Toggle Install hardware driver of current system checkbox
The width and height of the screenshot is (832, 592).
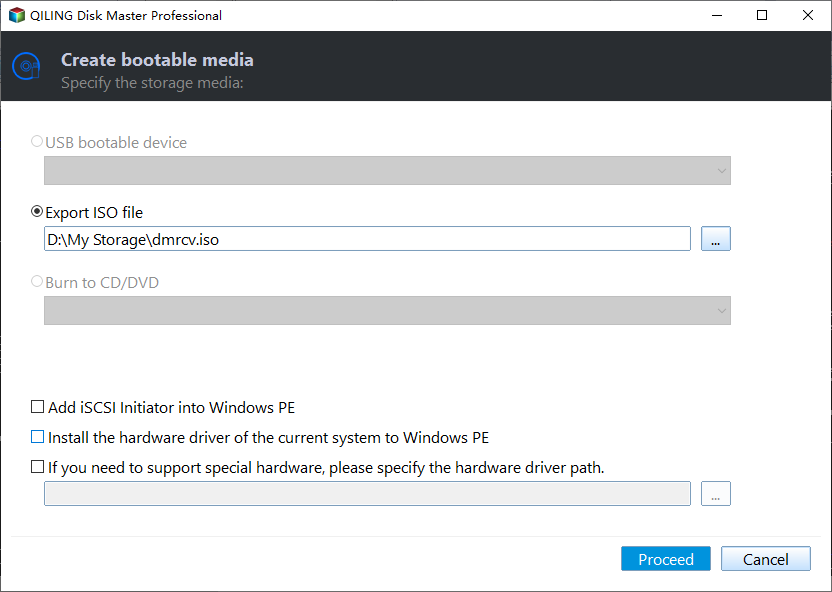[x=37, y=437]
